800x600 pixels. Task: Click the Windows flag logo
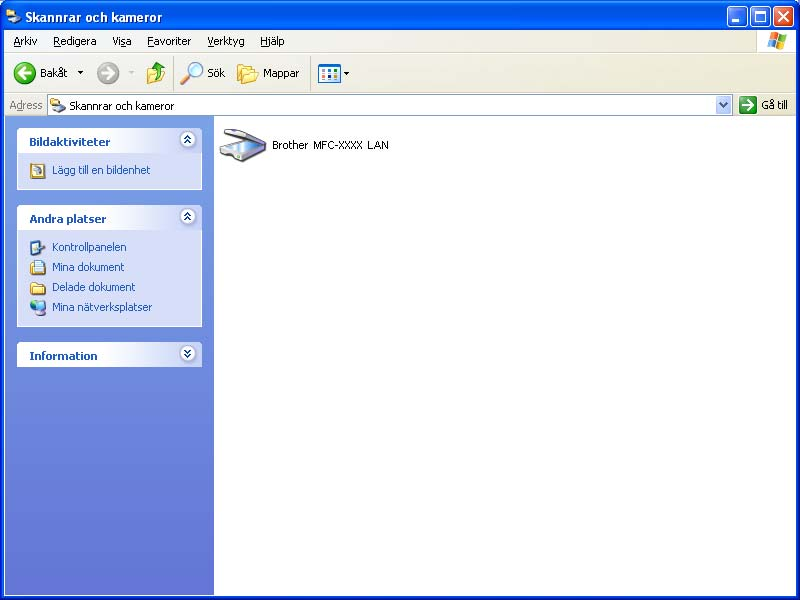[777, 41]
